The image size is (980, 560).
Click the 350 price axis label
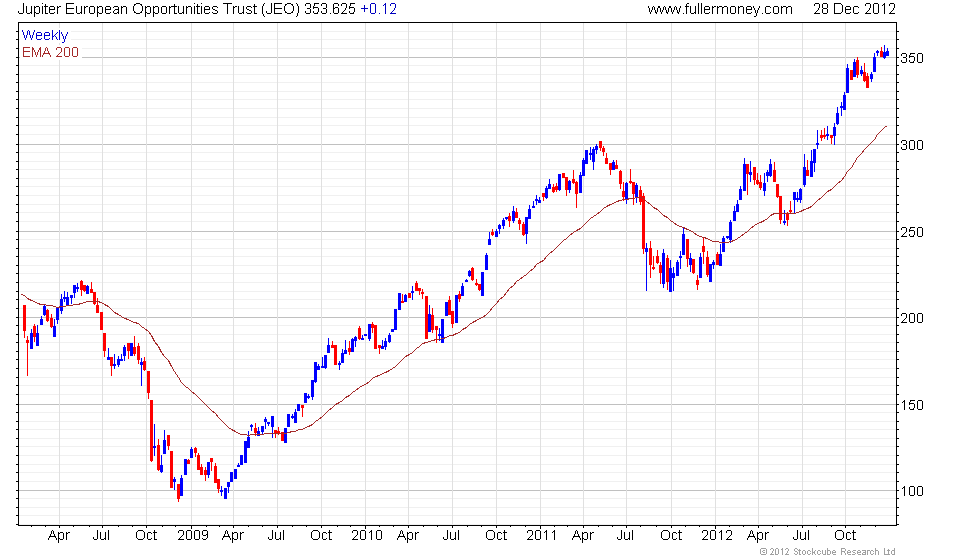(911, 58)
